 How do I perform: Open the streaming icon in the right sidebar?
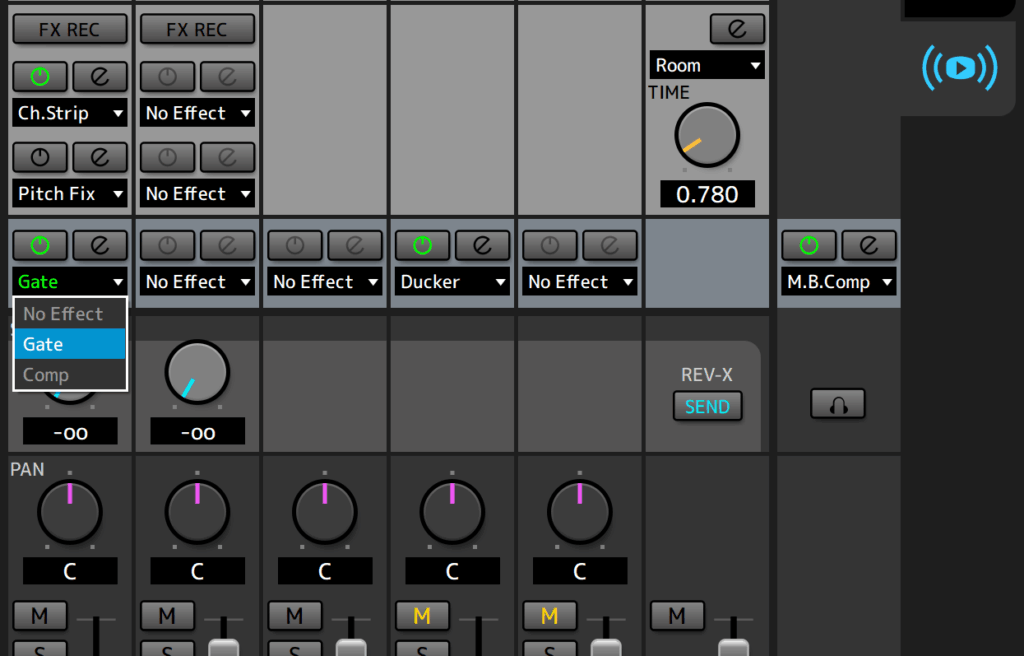tap(958, 68)
